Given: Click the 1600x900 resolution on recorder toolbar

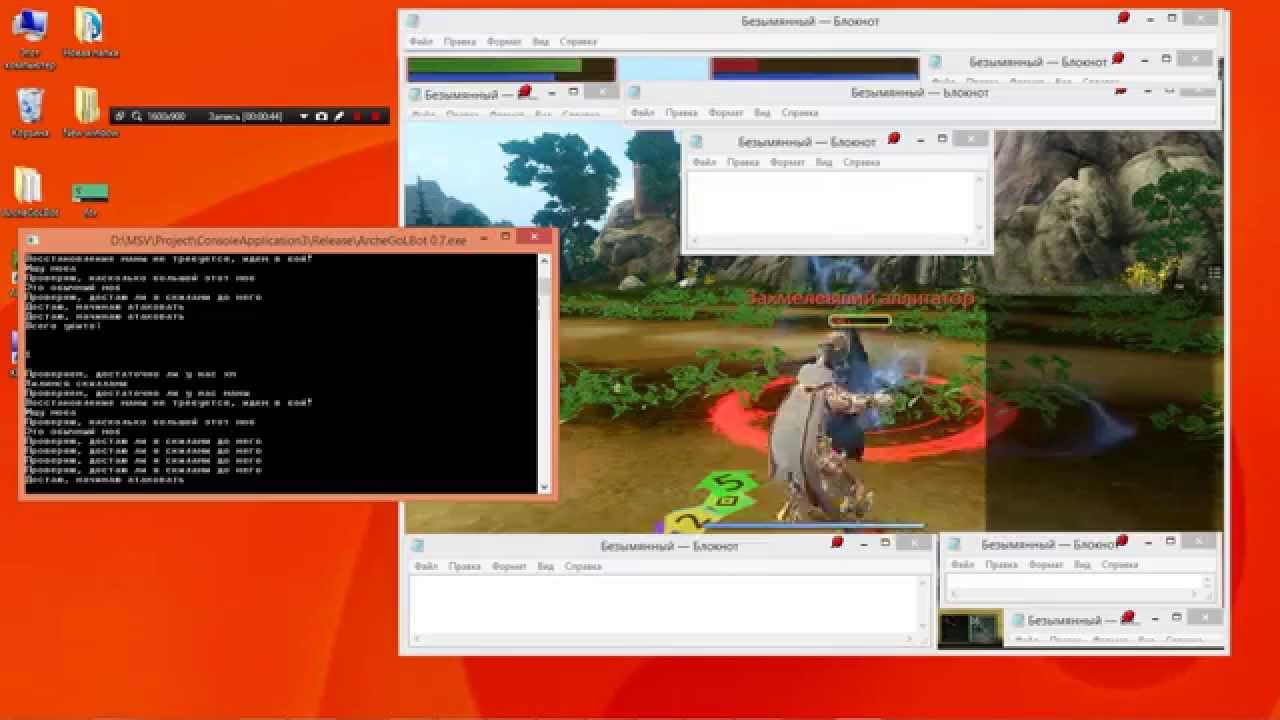Looking at the screenshot, I should 166,116.
